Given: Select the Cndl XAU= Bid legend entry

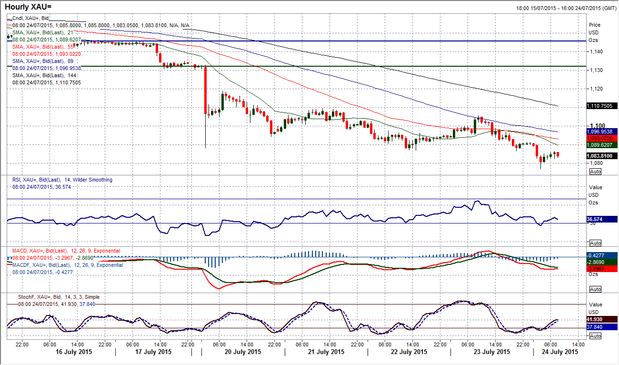Looking at the screenshot, I should coord(30,18).
